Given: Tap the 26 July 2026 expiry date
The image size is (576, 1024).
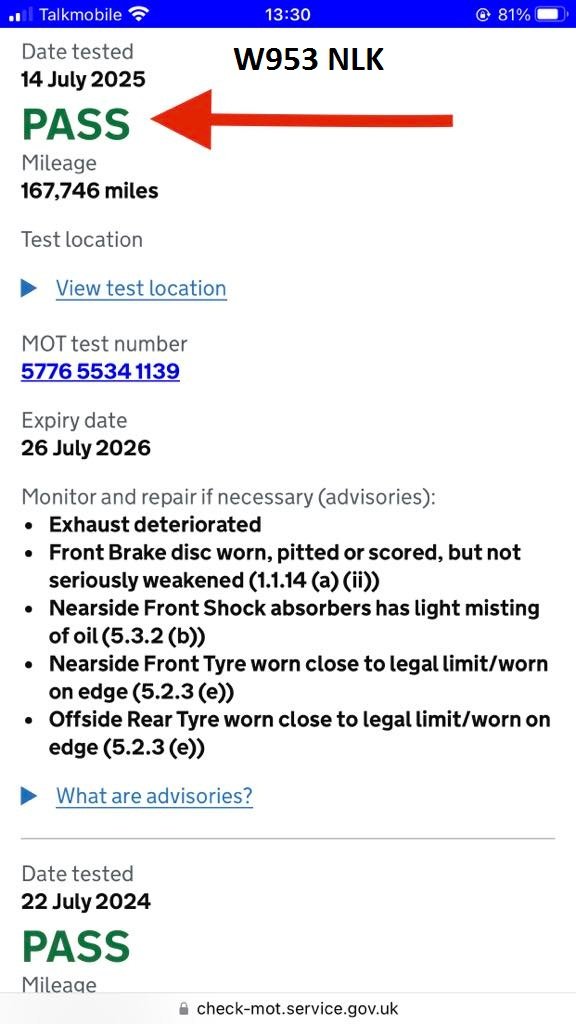Looking at the screenshot, I should [x=86, y=448].
